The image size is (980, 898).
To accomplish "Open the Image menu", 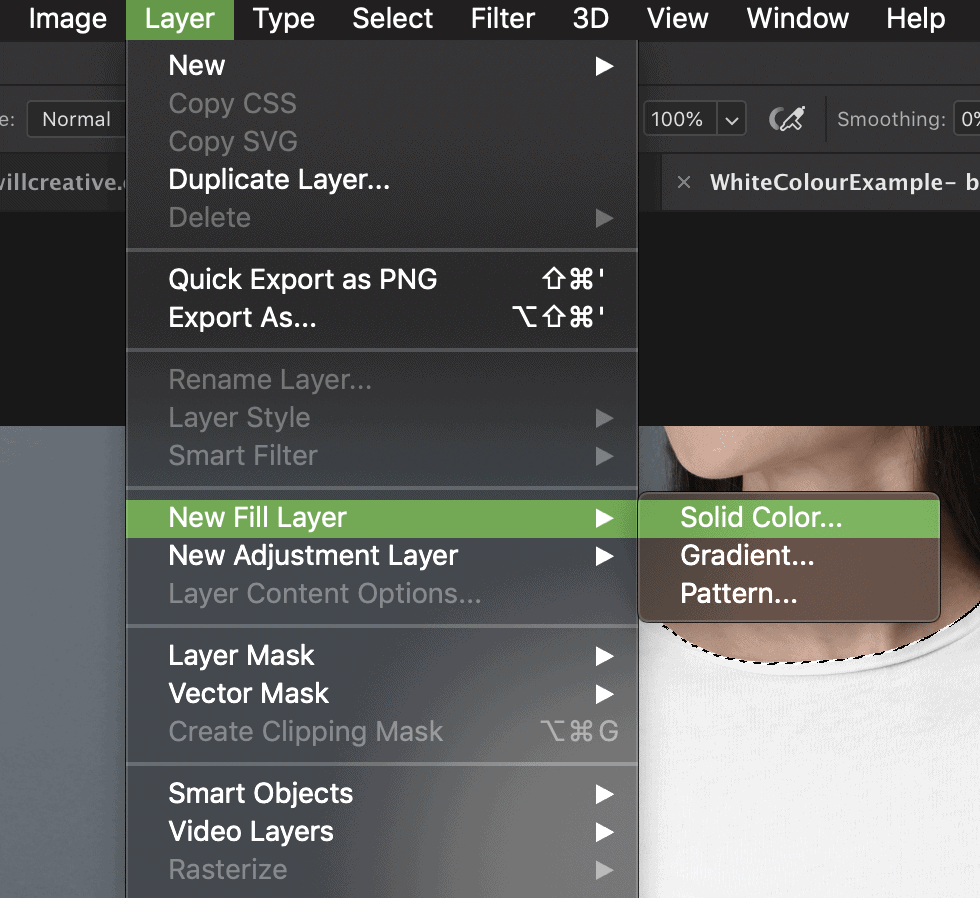I will pyautogui.click(x=68, y=19).
